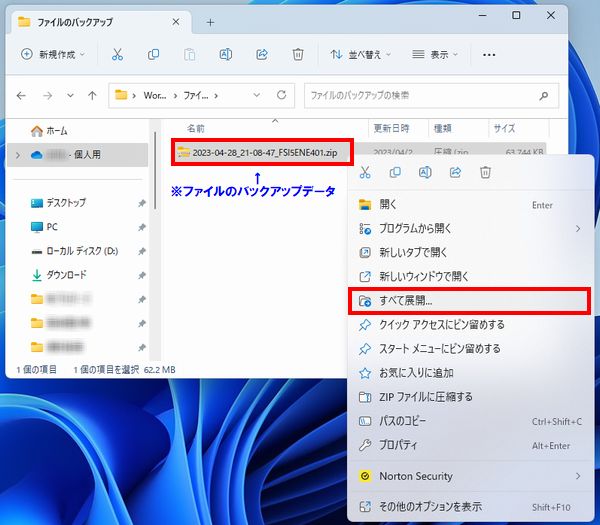Click the Rename icon in the Explorer toolbar
The image size is (600, 525).
point(225,55)
